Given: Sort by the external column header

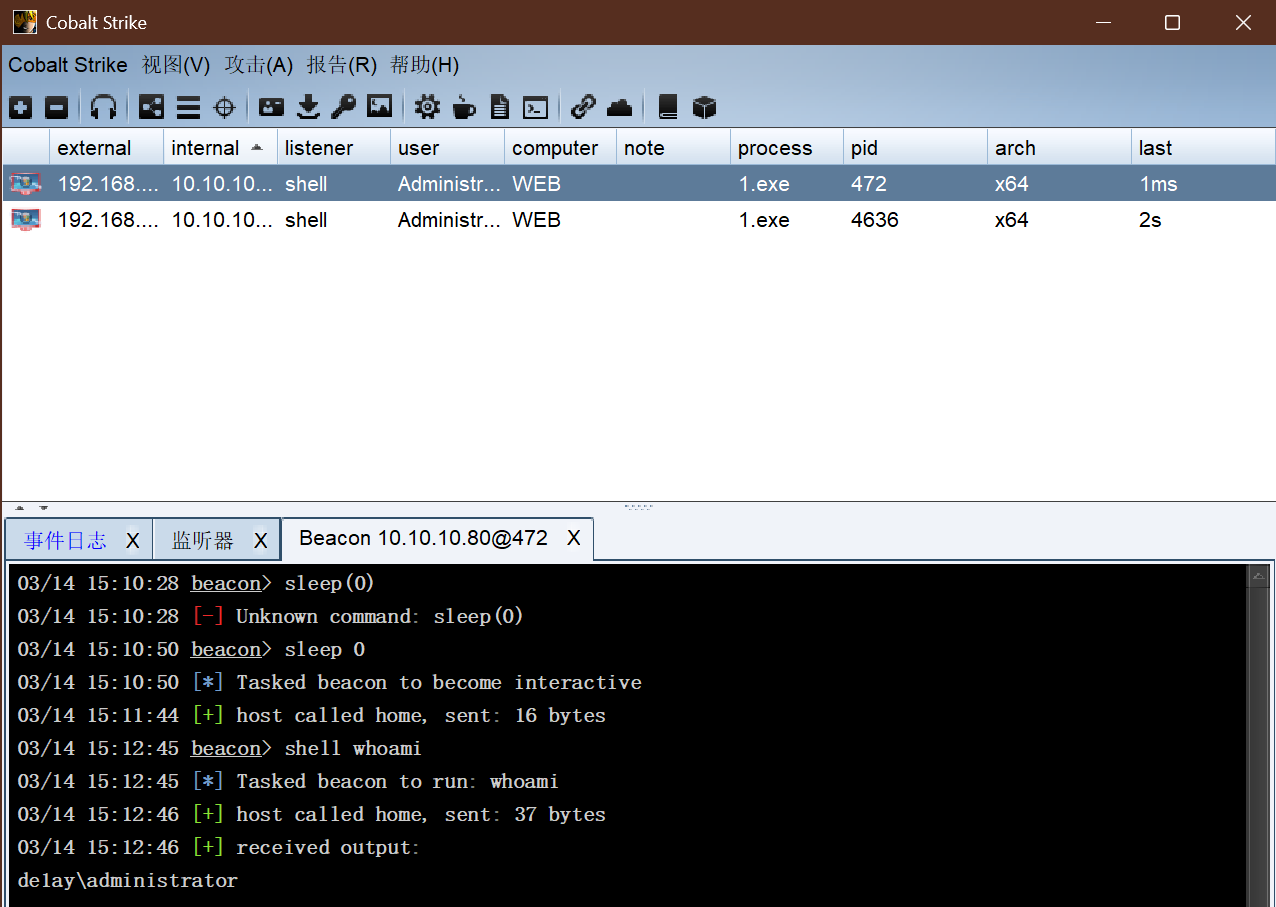Looking at the screenshot, I should tap(107, 148).
